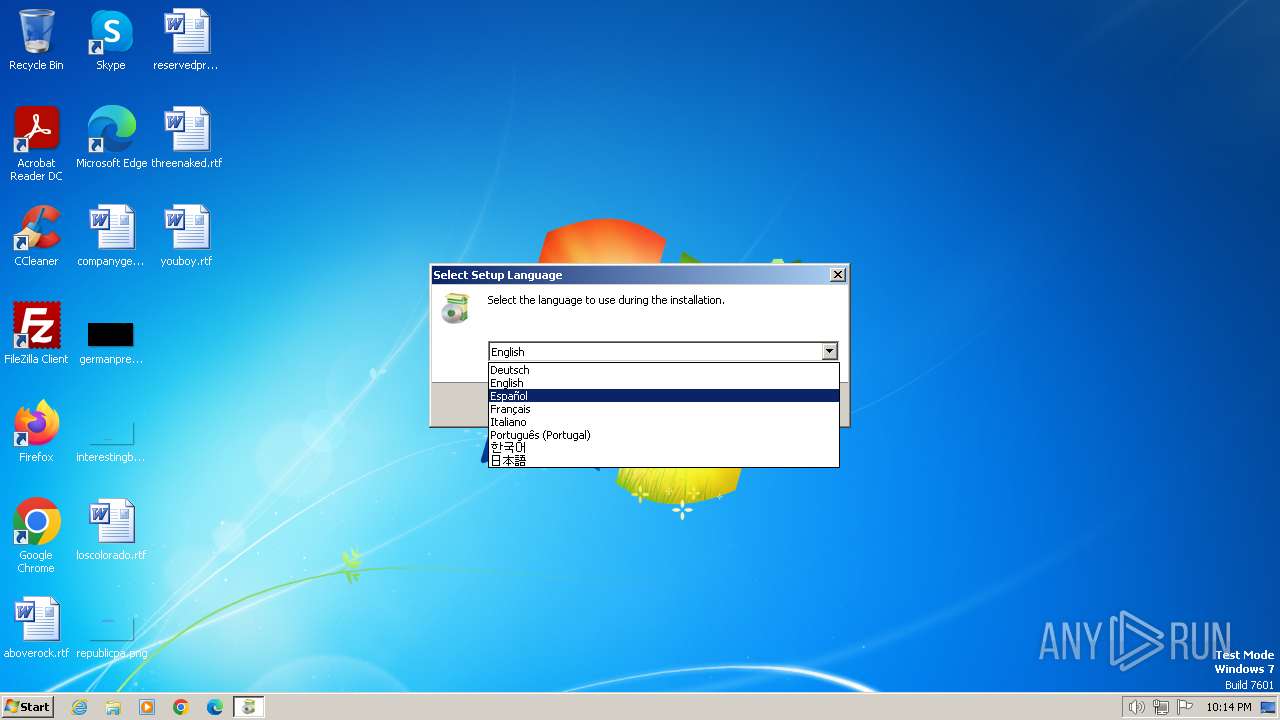Select the loscolorado.rtf file icon

pyautogui.click(x=110, y=530)
